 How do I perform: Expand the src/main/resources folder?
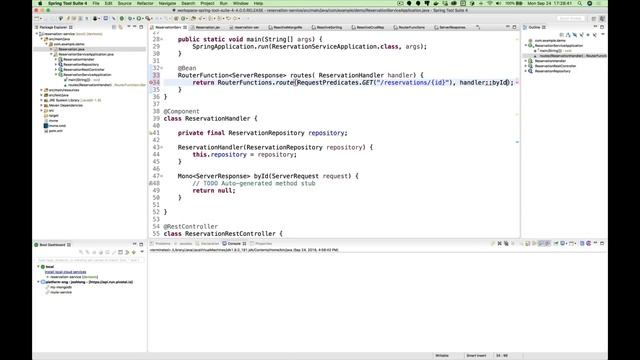point(42,90)
